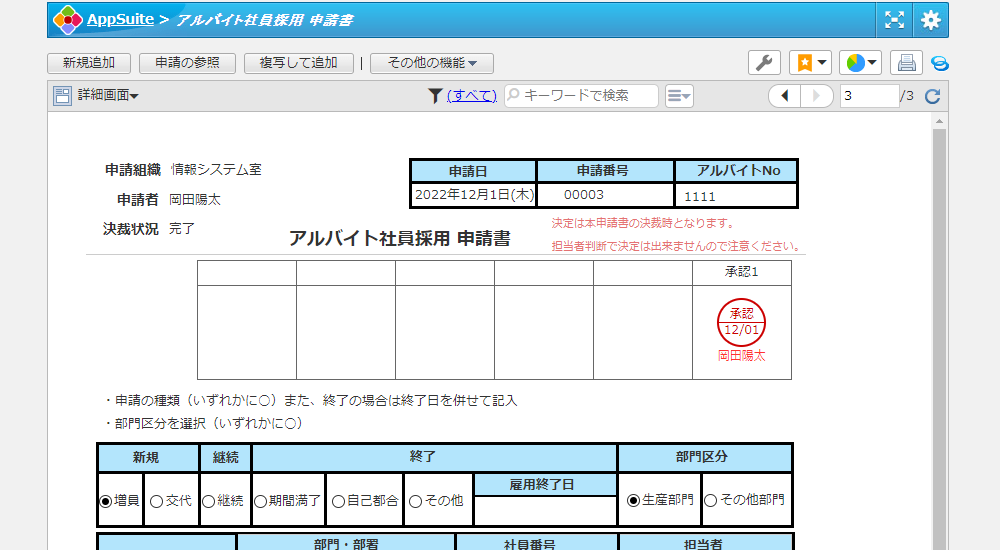
Task: Click the wrench design tool icon
Action: pos(764,63)
